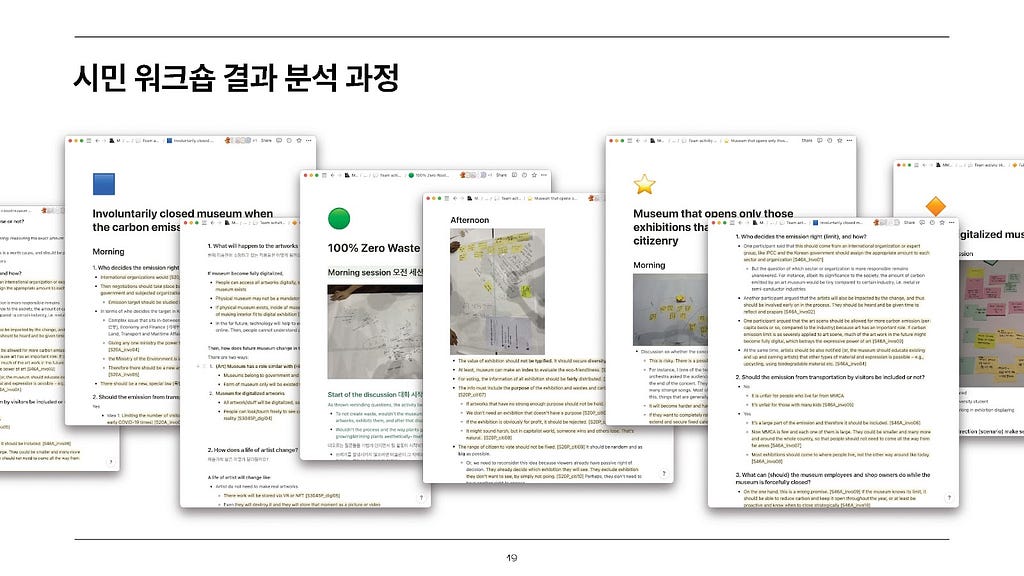Click orange diamond icon of digitalized museum page
This screenshot has height=576, width=1024.
pyautogui.click(x=936, y=206)
